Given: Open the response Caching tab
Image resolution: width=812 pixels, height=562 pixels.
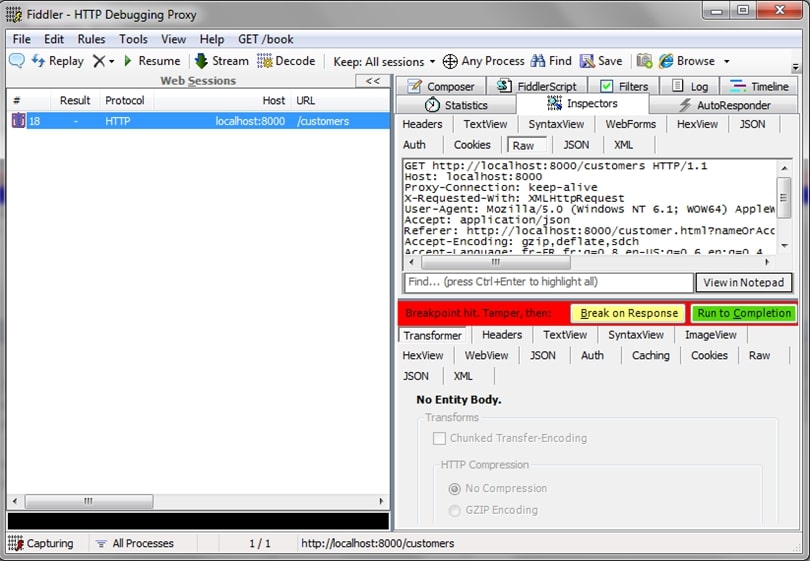Looking at the screenshot, I should point(650,356).
